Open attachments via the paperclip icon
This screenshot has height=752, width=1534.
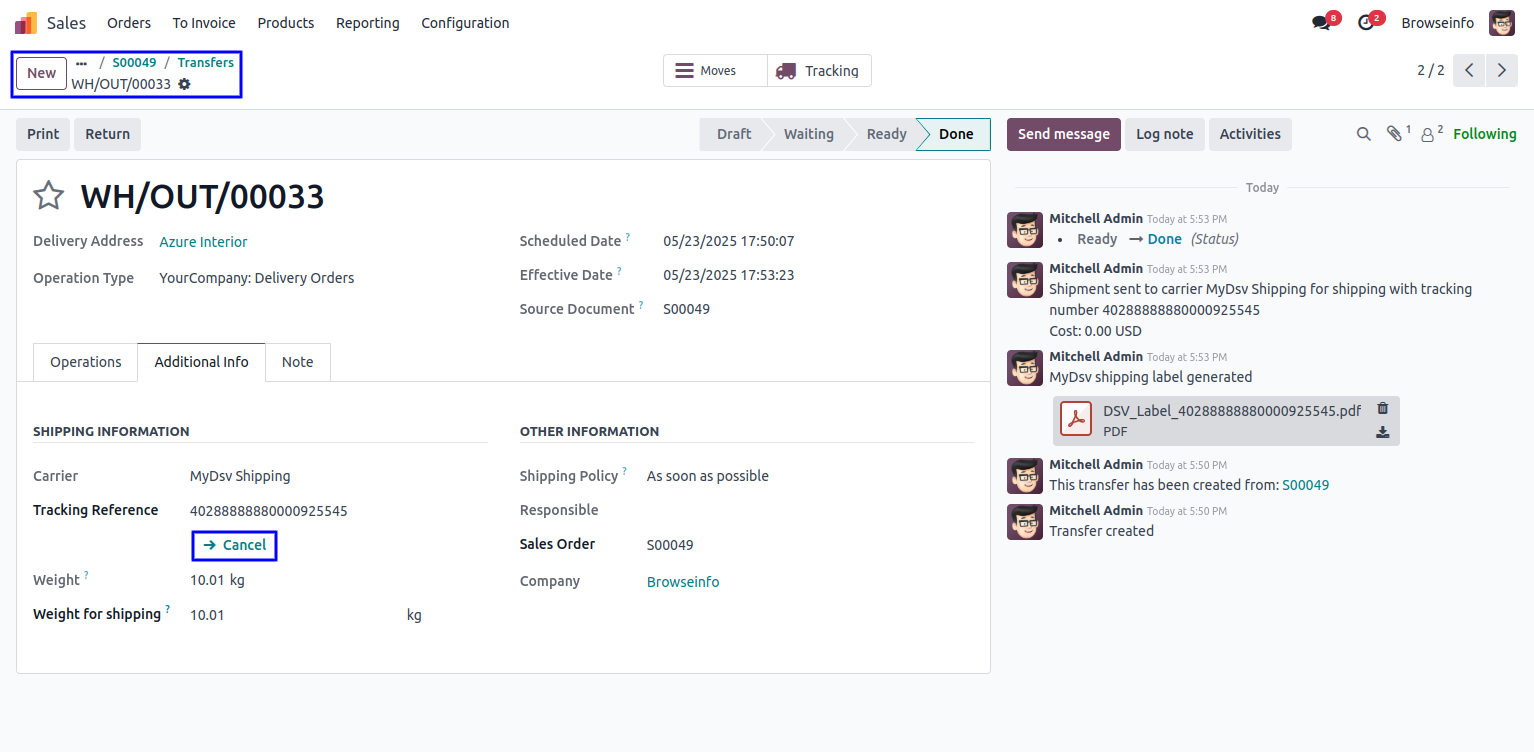pos(1395,134)
